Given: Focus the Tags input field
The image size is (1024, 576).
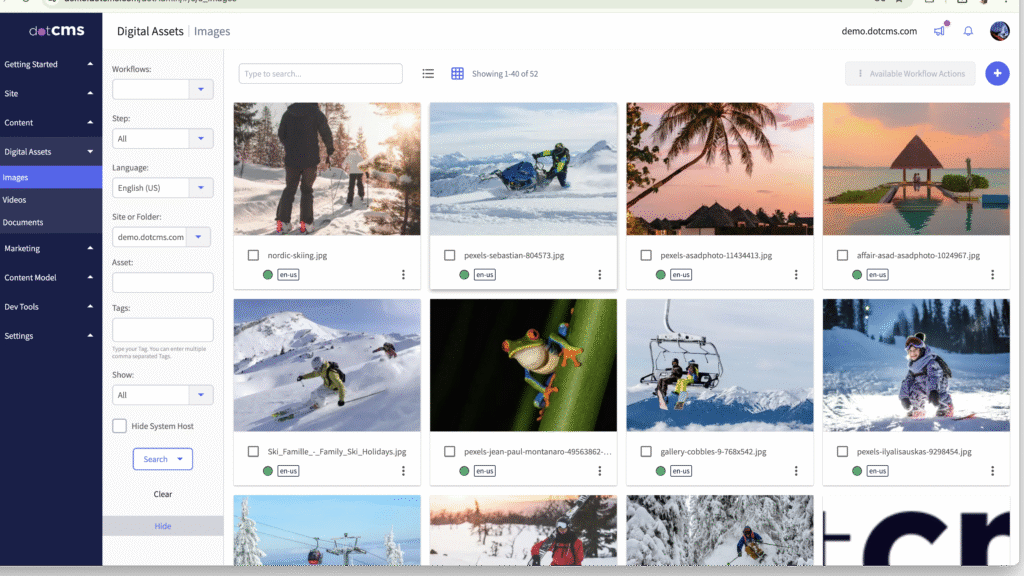Looking at the screenshot, I should (163, 330).
